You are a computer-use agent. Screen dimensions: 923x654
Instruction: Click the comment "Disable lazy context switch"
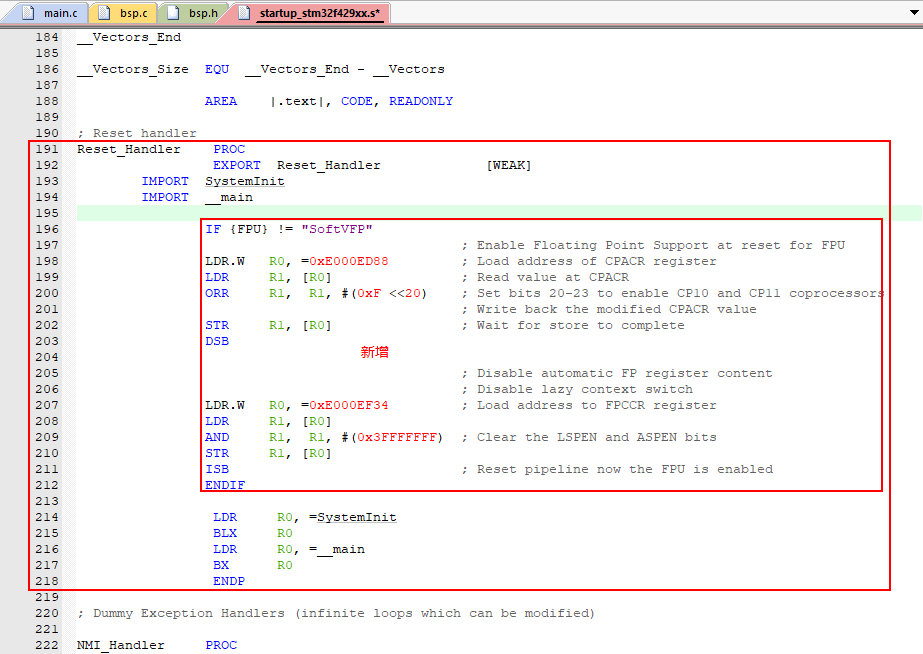coord(585,390)
